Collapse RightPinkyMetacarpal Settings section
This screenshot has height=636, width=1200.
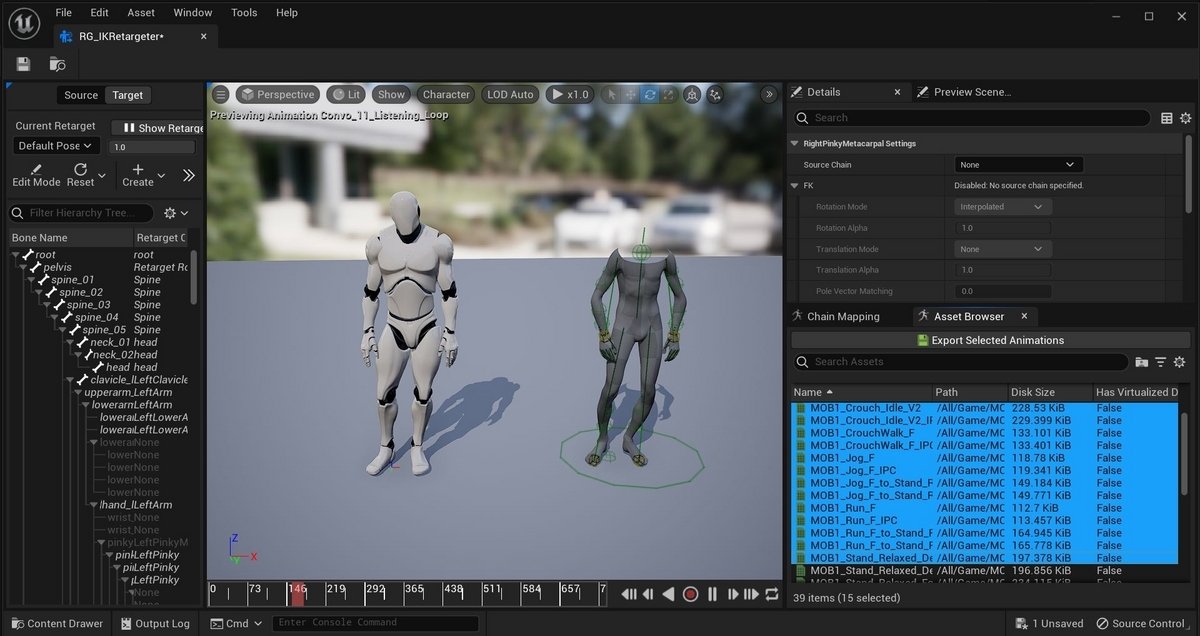click(x=795, y=143)
